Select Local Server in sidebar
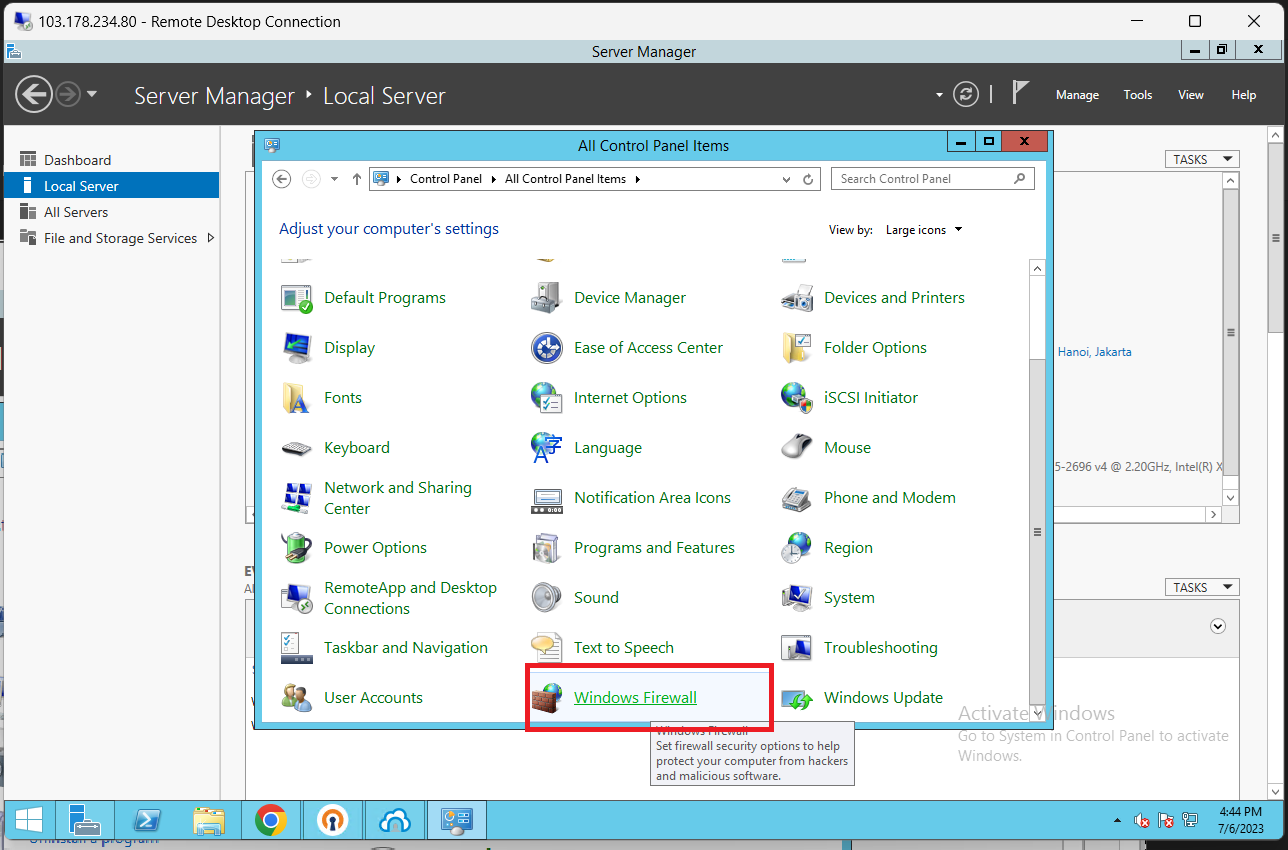 111,186
